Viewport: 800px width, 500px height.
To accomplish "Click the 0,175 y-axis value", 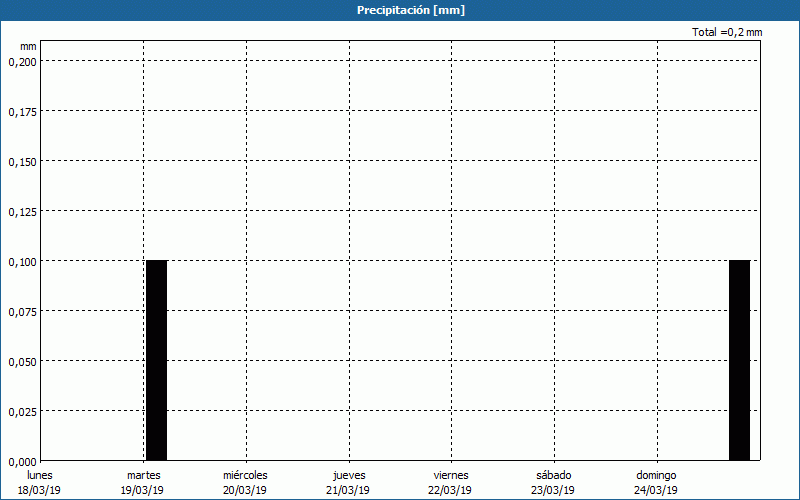I will [23, 112].
